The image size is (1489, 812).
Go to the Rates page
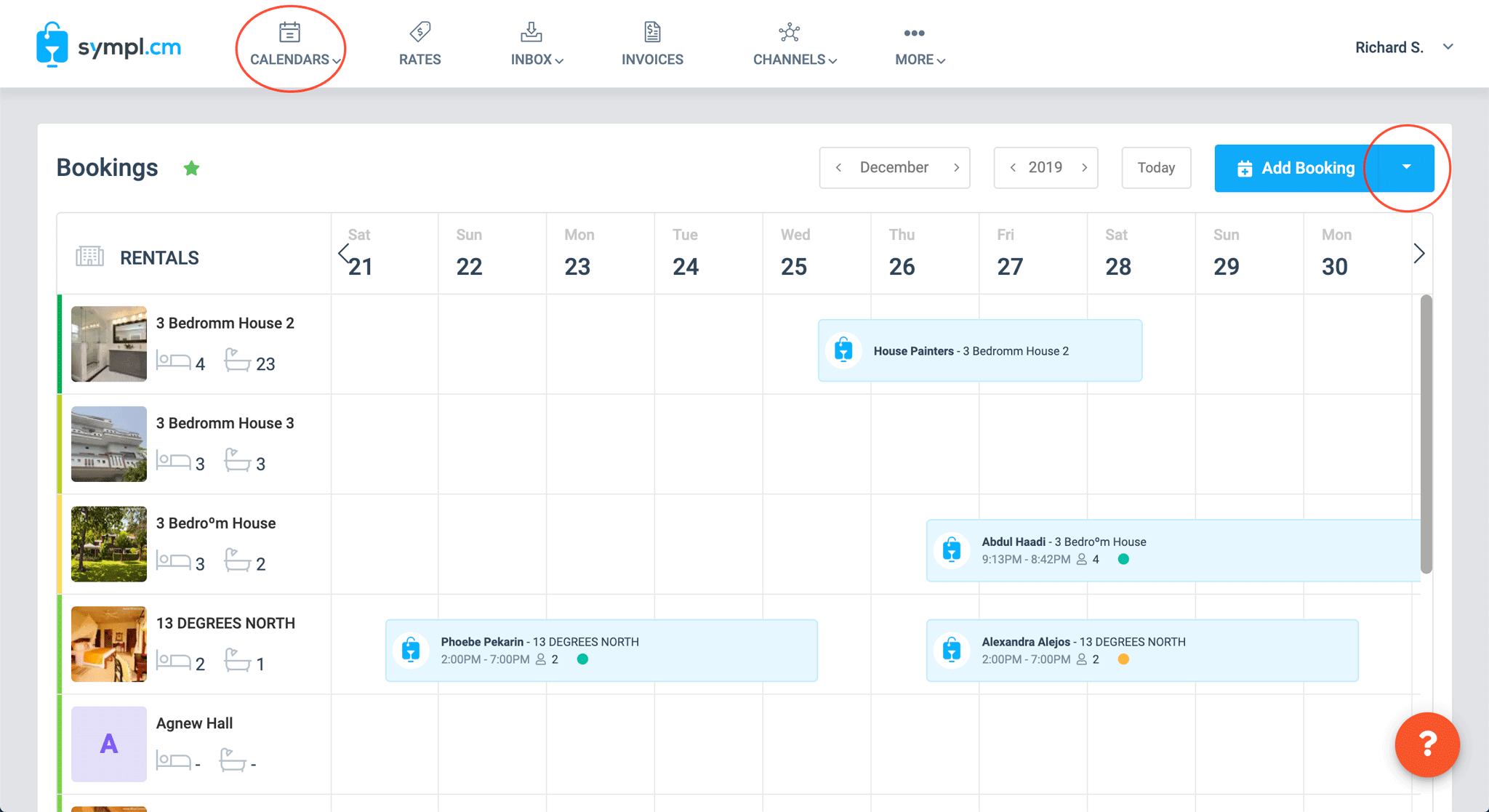(420, 45)
